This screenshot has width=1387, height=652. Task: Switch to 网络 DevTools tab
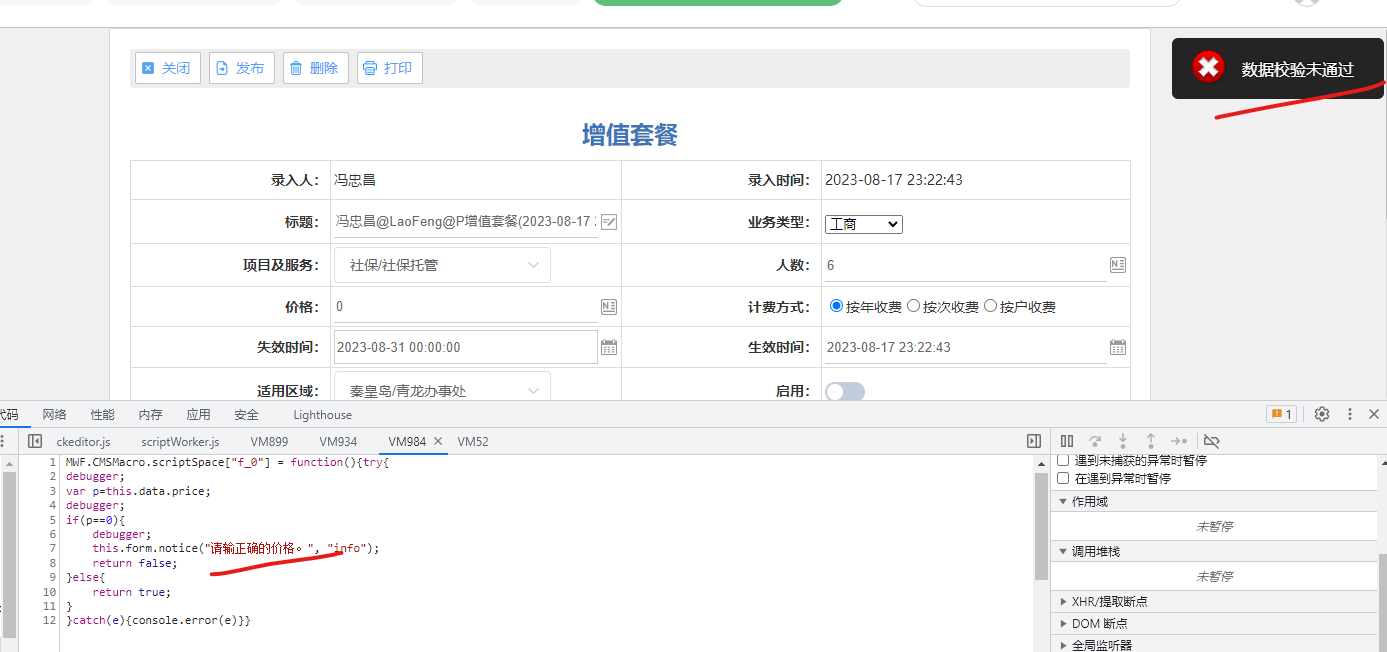pos(54,415)
